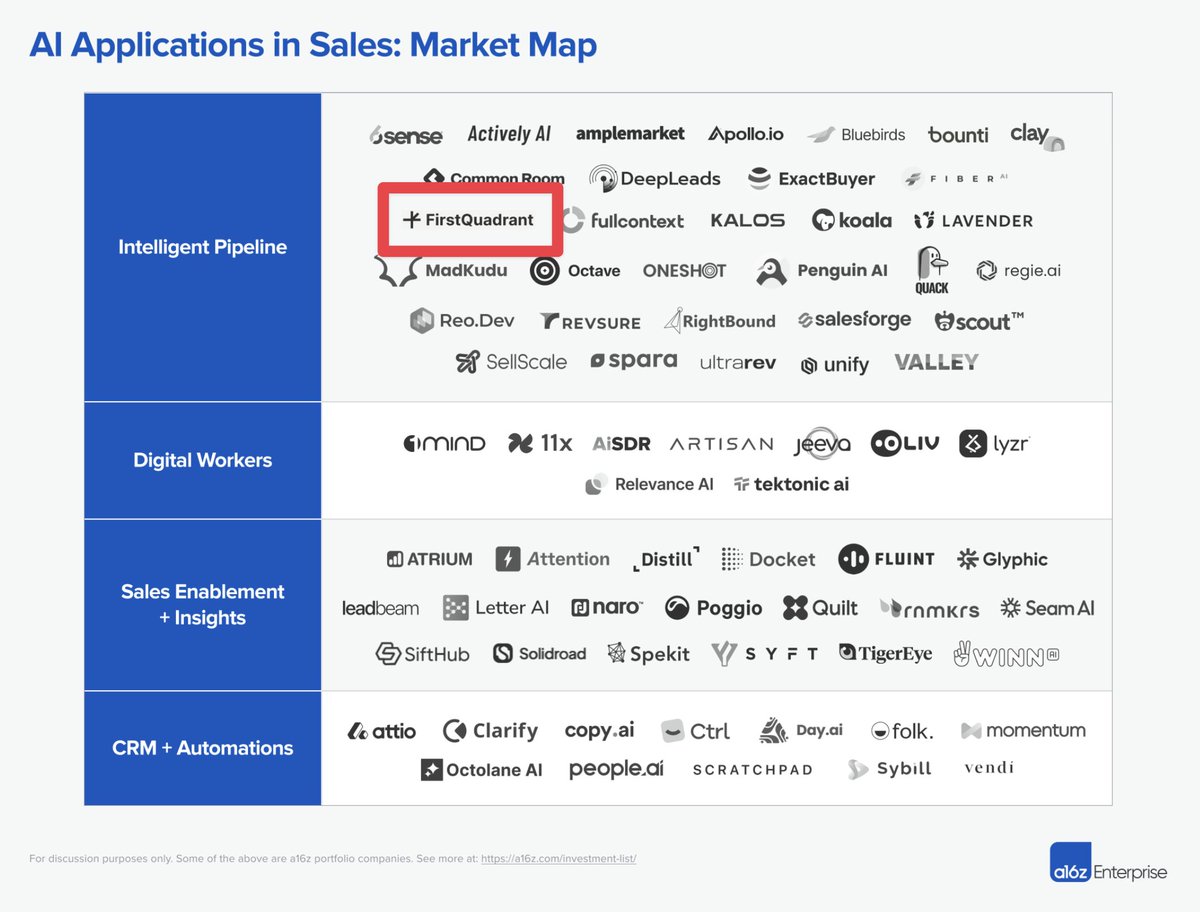Select the ExactBuyer logo

pos(811,179)
